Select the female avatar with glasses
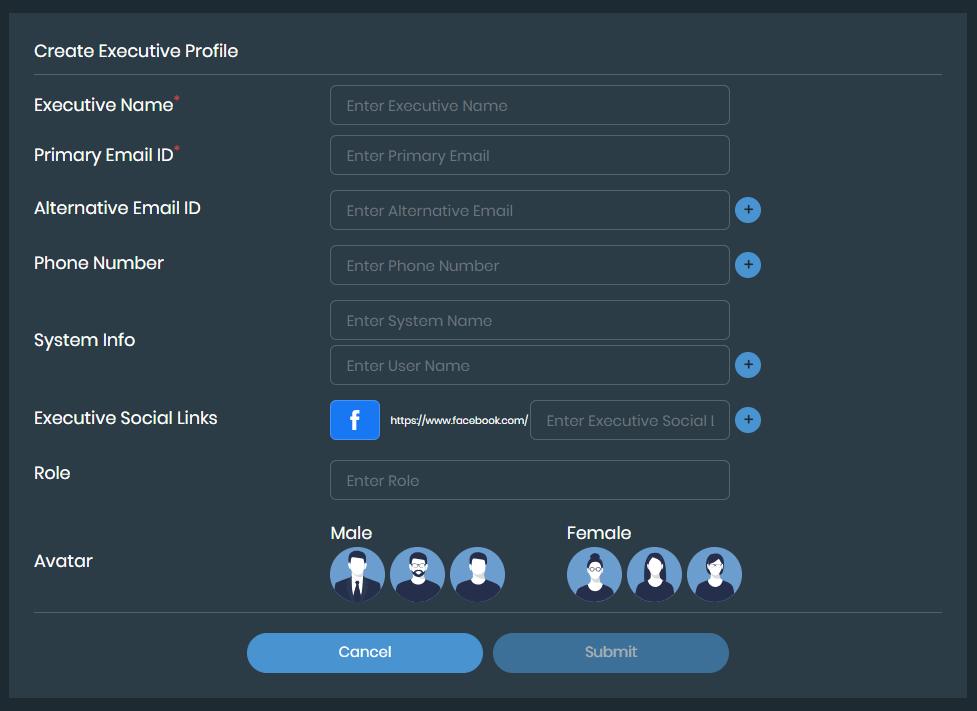Viewport: 977px width, 711px height. (x=594, y=574)
